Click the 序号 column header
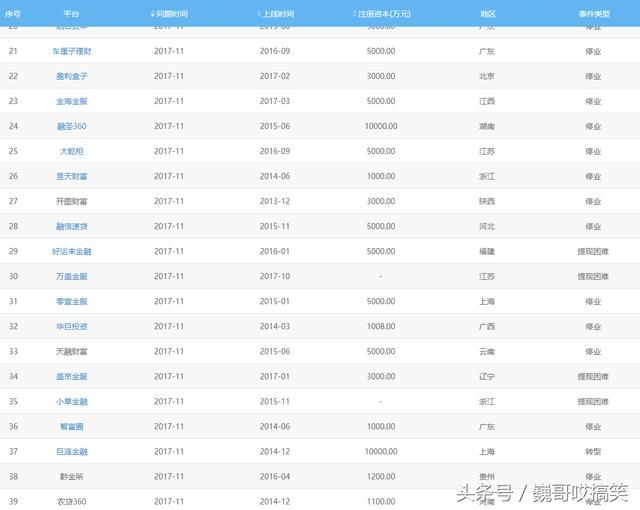Viewport: 640px width, 510px height. click(13, 14)
